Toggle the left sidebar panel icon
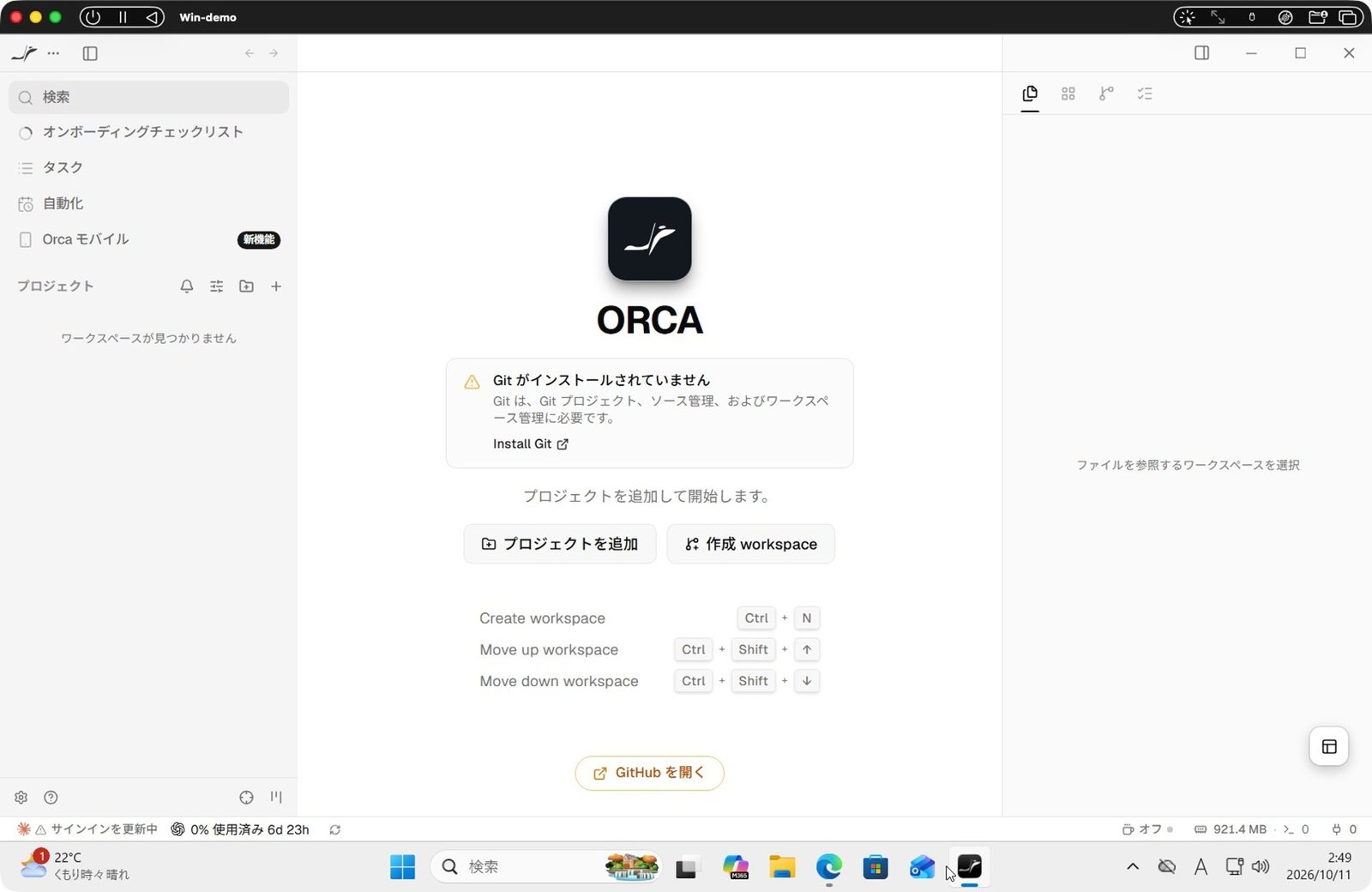This screenshot has width=1372, height=892. tap(90, 53)
